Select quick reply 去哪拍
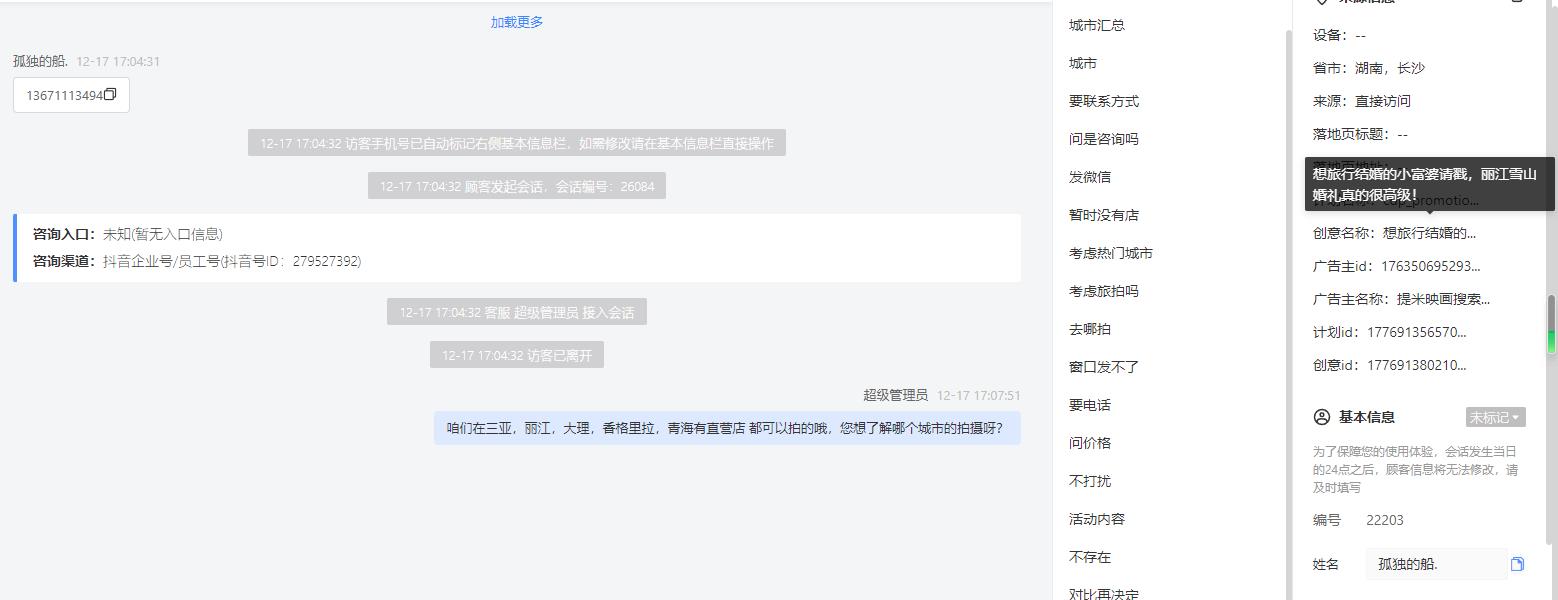This screenshot has width=1558, height=600. click(x=1090, y=329)
